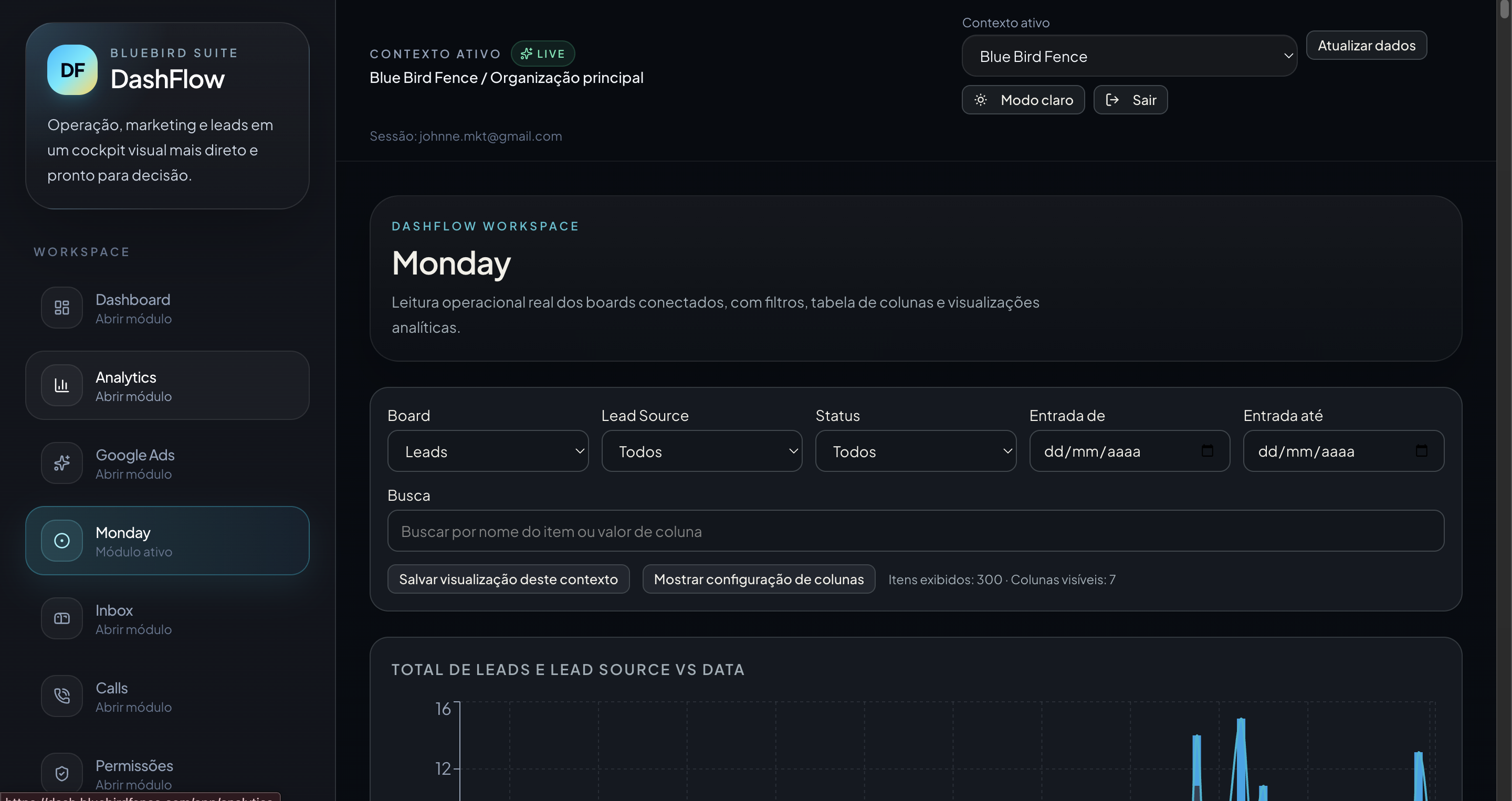Select the active Monday module
The height and width of the screenshot is (801, 1512).
pos(167,541)
